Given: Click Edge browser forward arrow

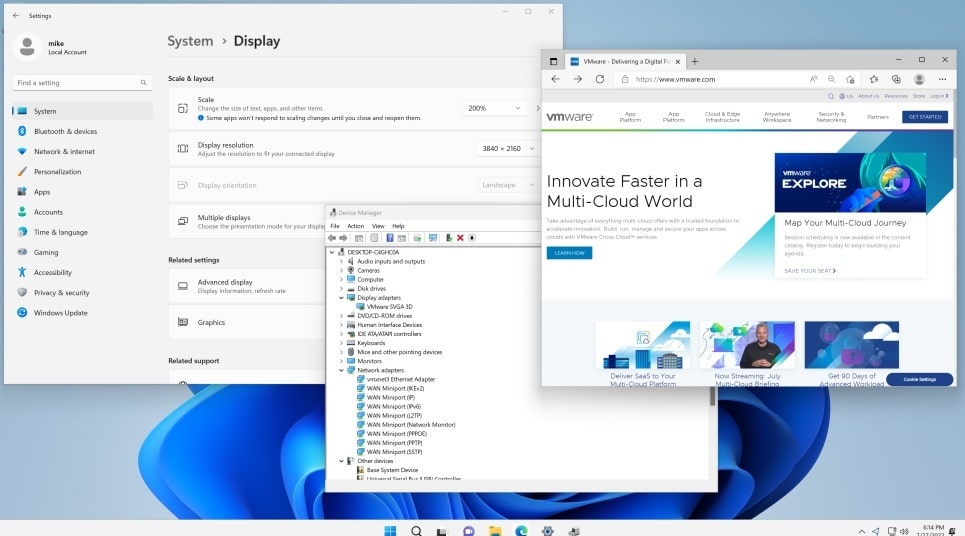Looking at the screenshot, I should coord(577,79).
